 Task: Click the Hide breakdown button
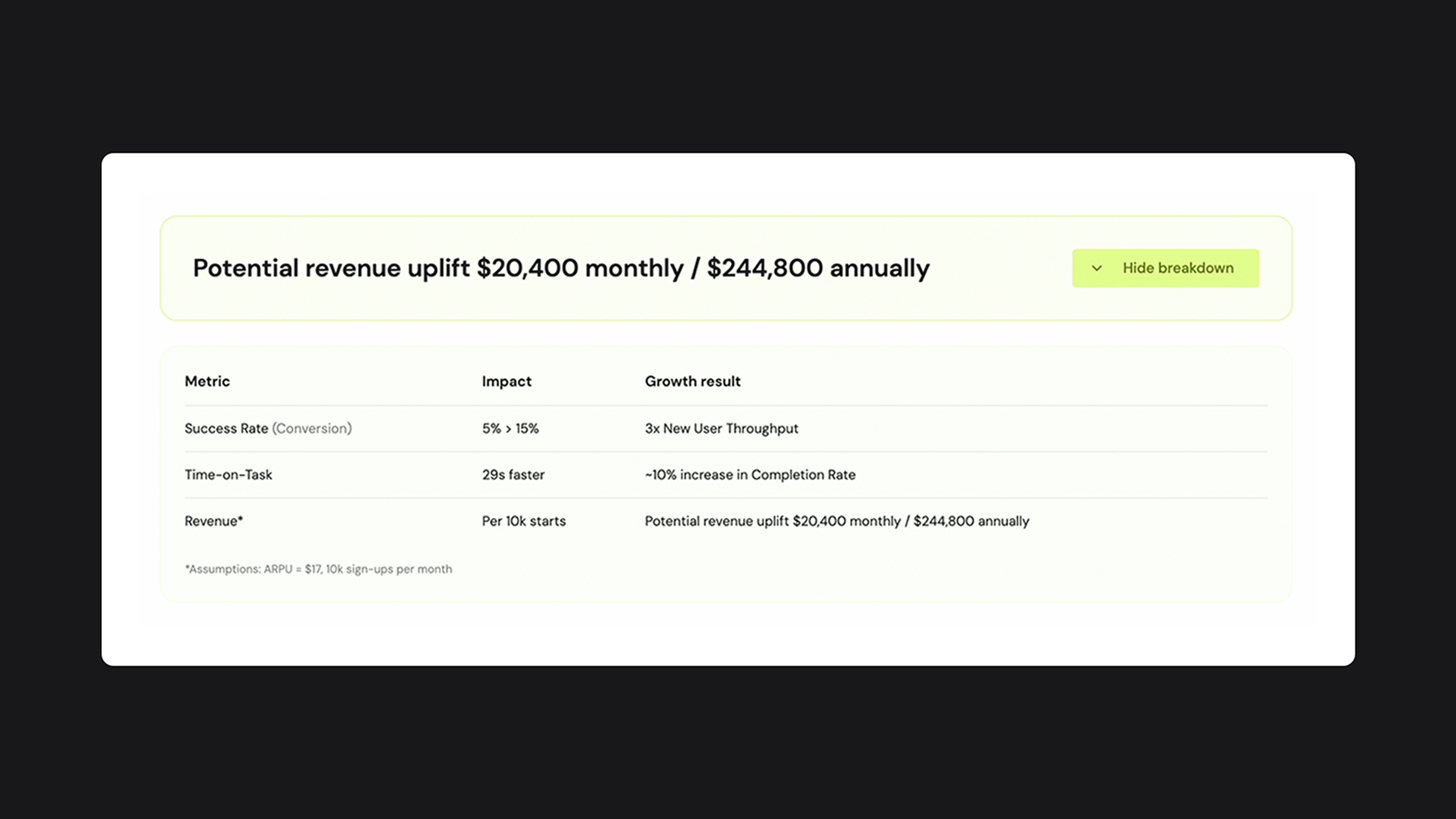point(1165,268)
